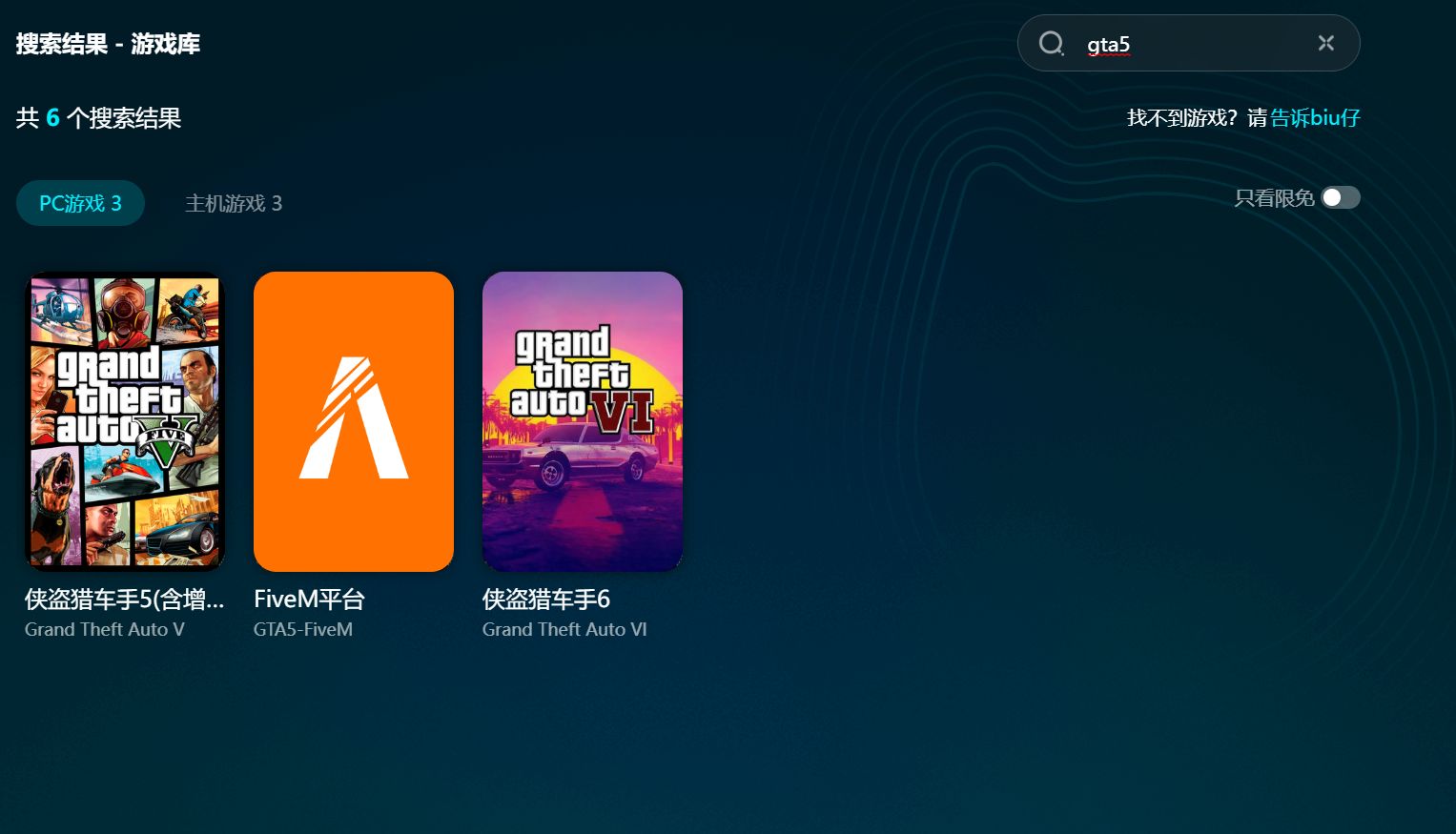This screenshot has width=1456, height=834.
Task: Clear the gta5 search text
Action: [1326, 43]
